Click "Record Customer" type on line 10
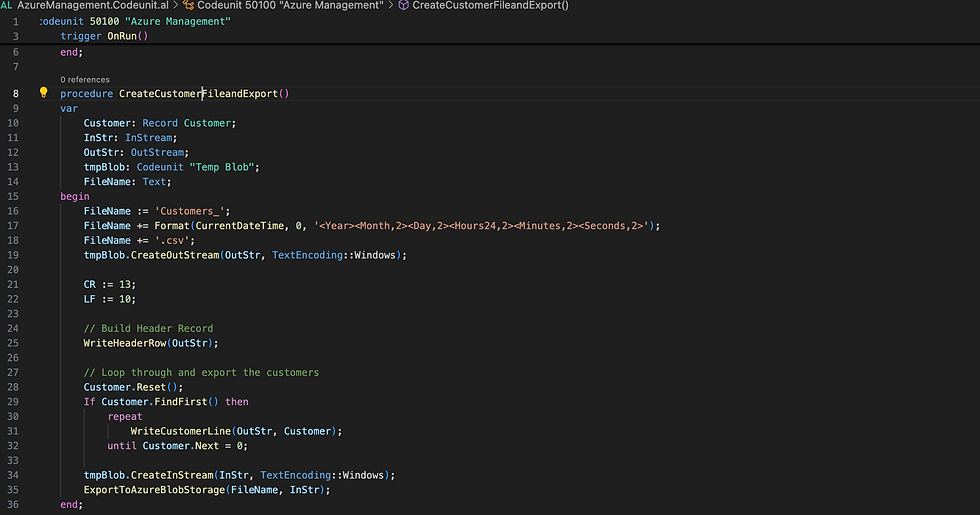The image size is (980, 515). coord(186,123)
